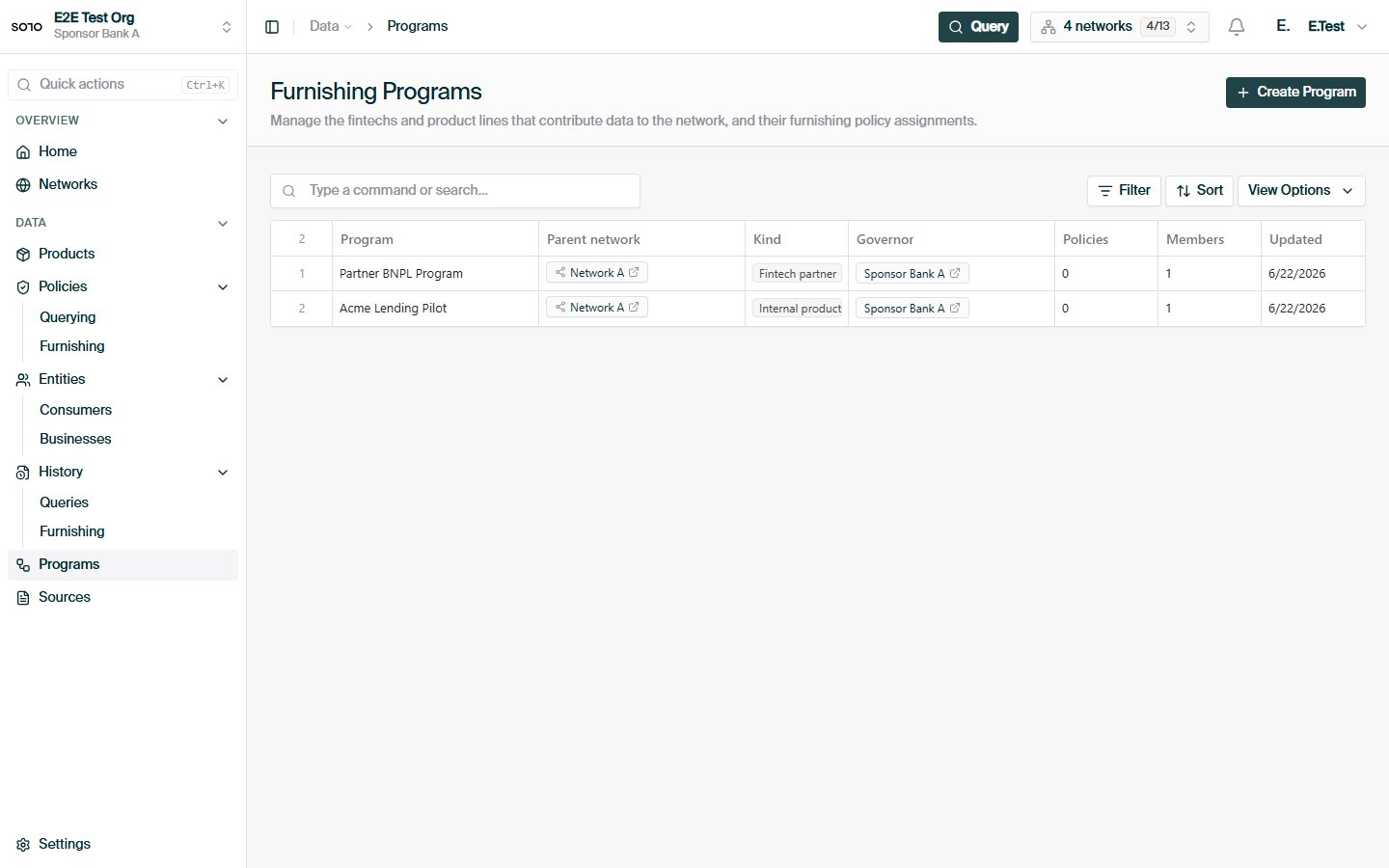Click the Governor column header
The image size is (1389, 868).
pyautogui.click(x=951, y=239)
